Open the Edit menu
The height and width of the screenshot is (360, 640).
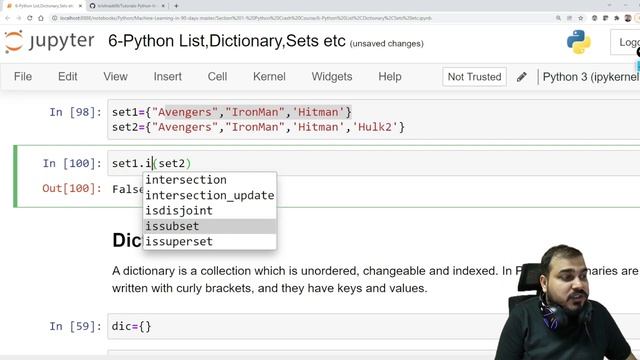(67, 77)
